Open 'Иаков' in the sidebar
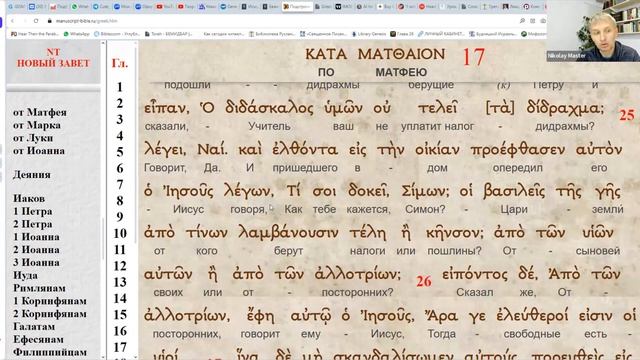This screenshot has width=640, height=360. pyautogui.click(x=29, y=198)
